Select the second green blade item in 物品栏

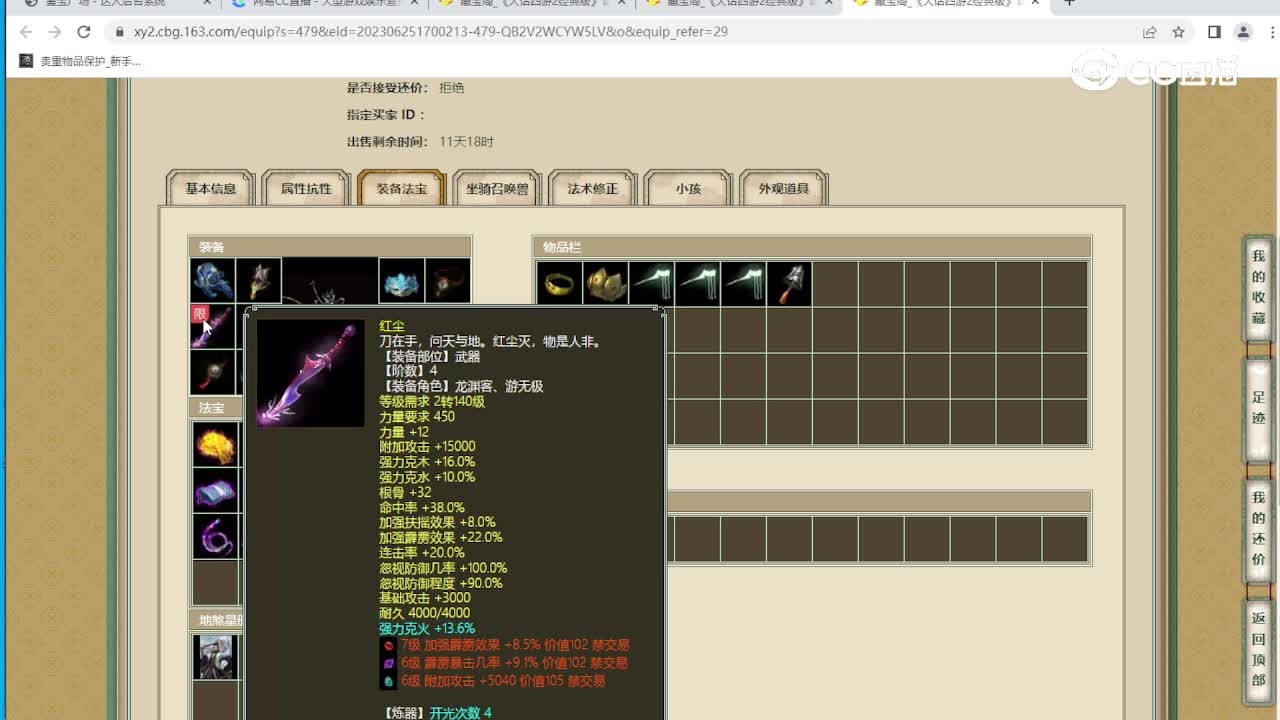coord(697,284)
